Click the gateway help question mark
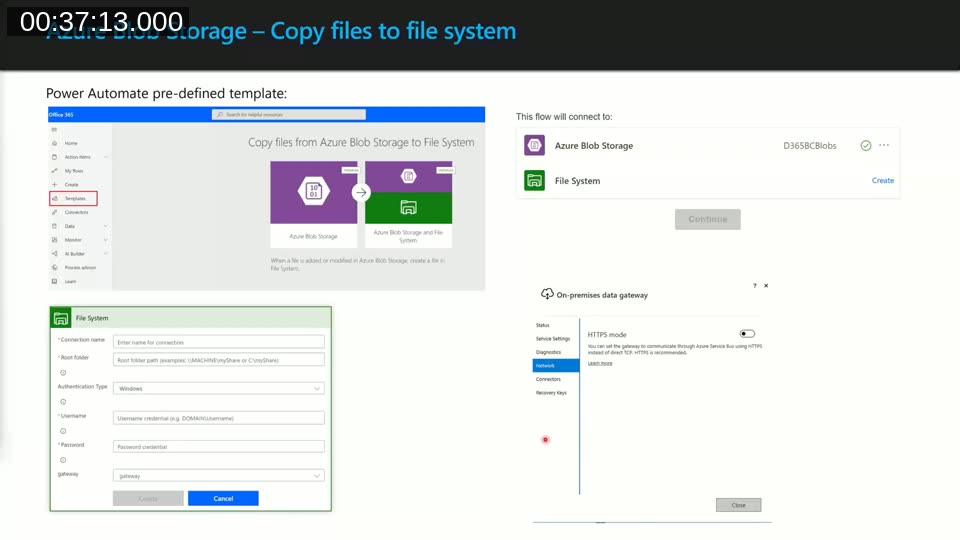960x540 pixels. [754, 286]
